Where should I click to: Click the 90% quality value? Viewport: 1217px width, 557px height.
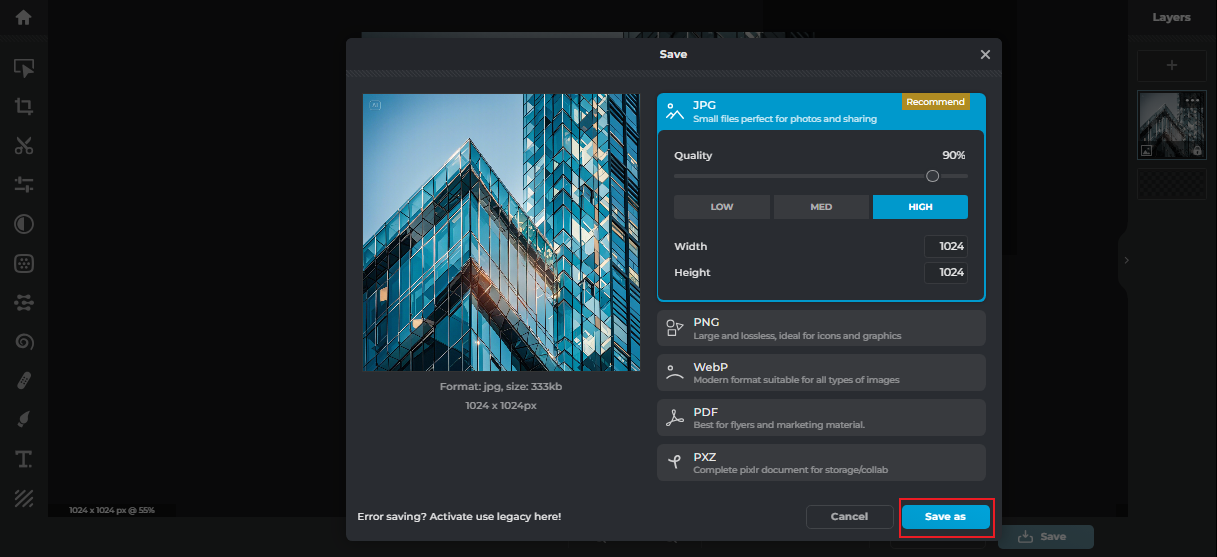tap(953, 155)
